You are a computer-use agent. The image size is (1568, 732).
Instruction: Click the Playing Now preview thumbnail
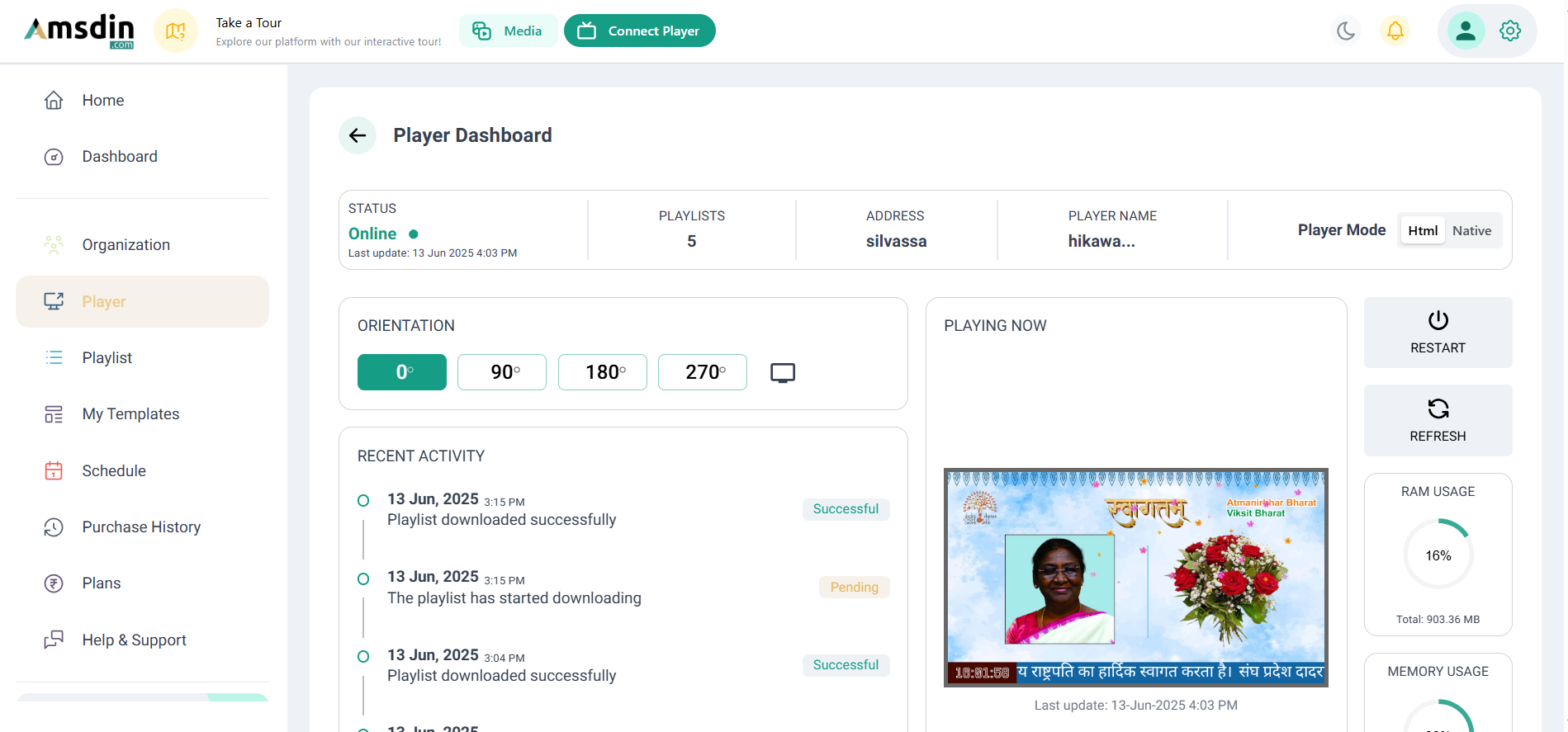coord(1136,578)
